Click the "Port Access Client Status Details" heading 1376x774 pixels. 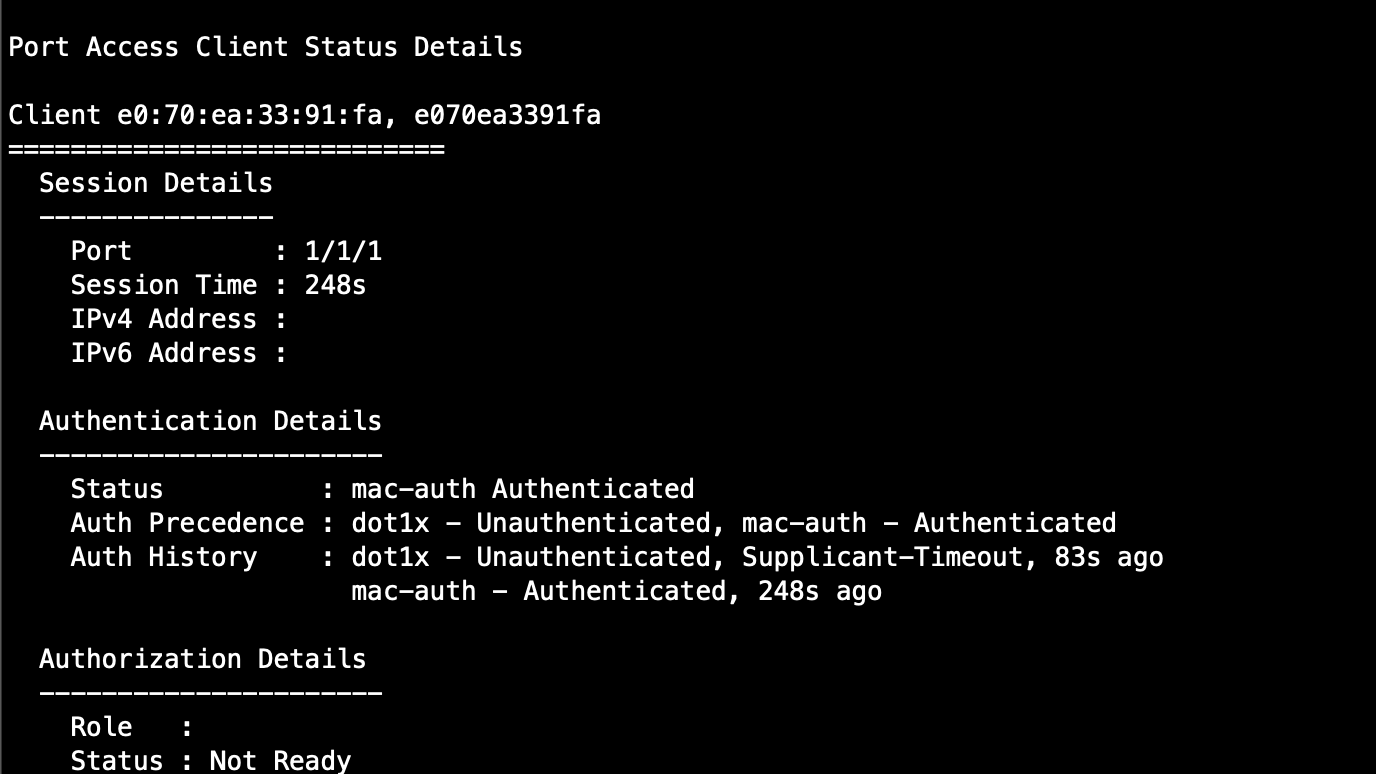click(x=265, y=47)
